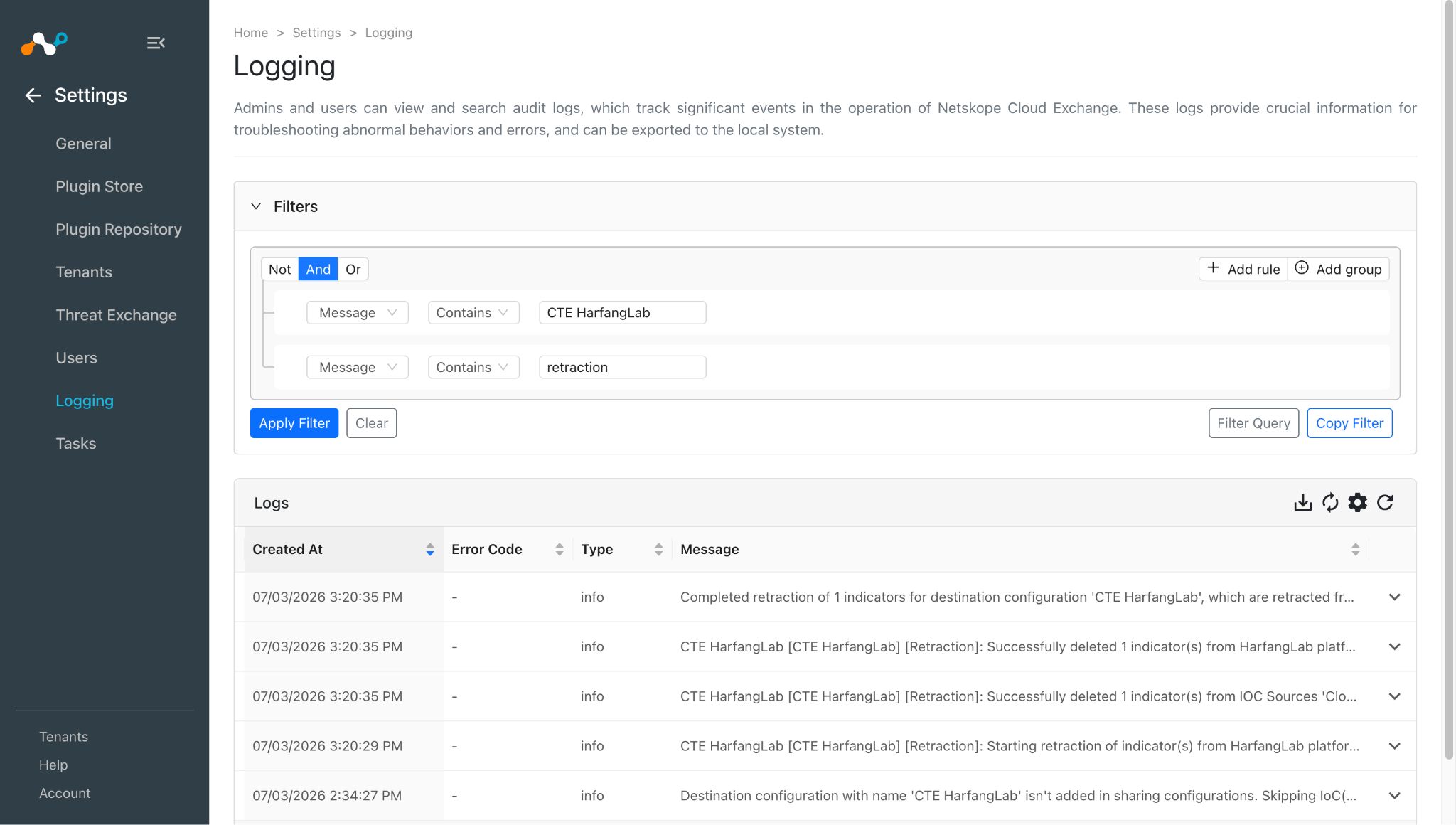
Task: Select Logging in sidebar
Action: [x=85, y=401]
